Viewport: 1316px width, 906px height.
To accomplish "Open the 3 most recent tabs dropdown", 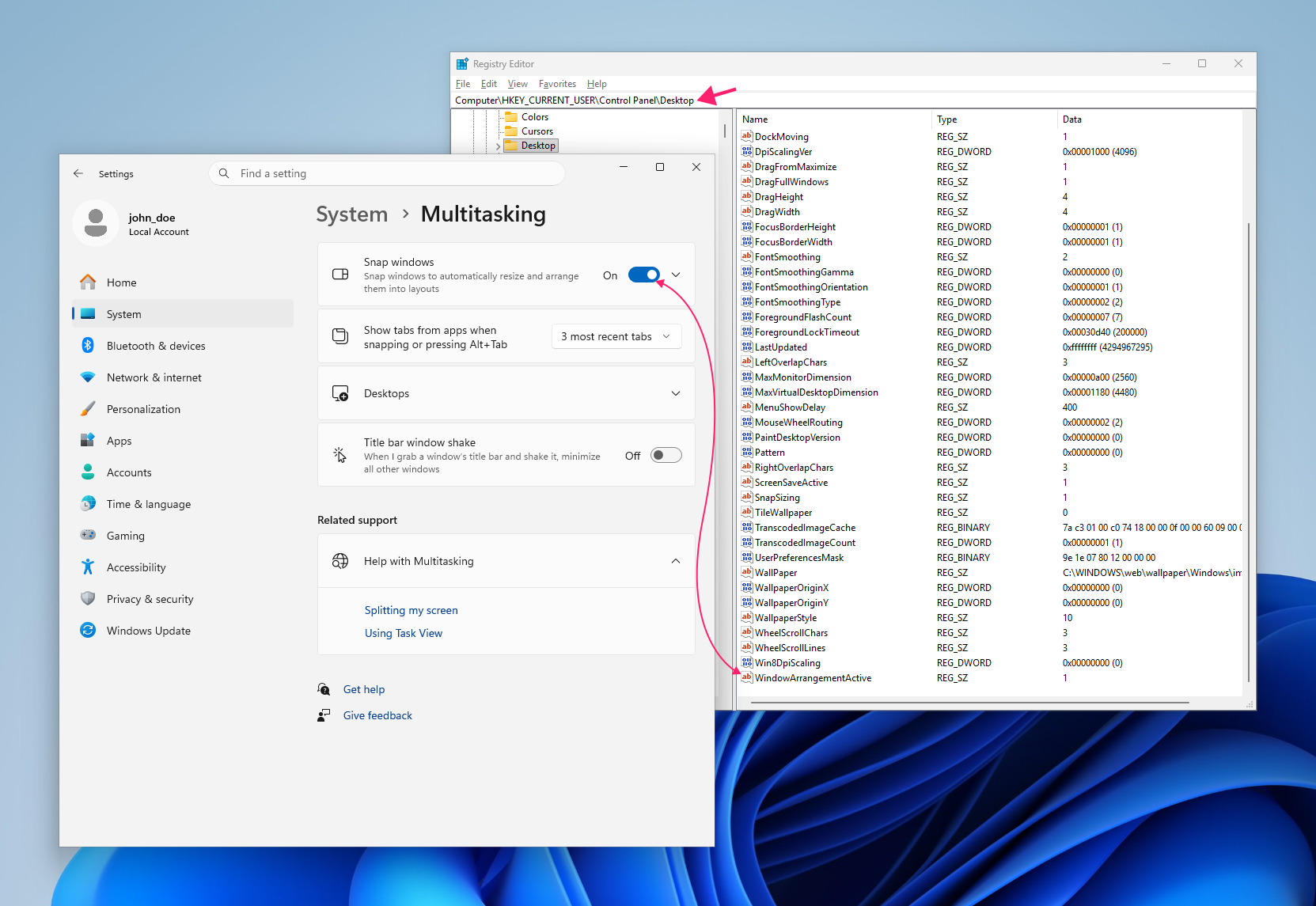I will (x=616, y=336).
